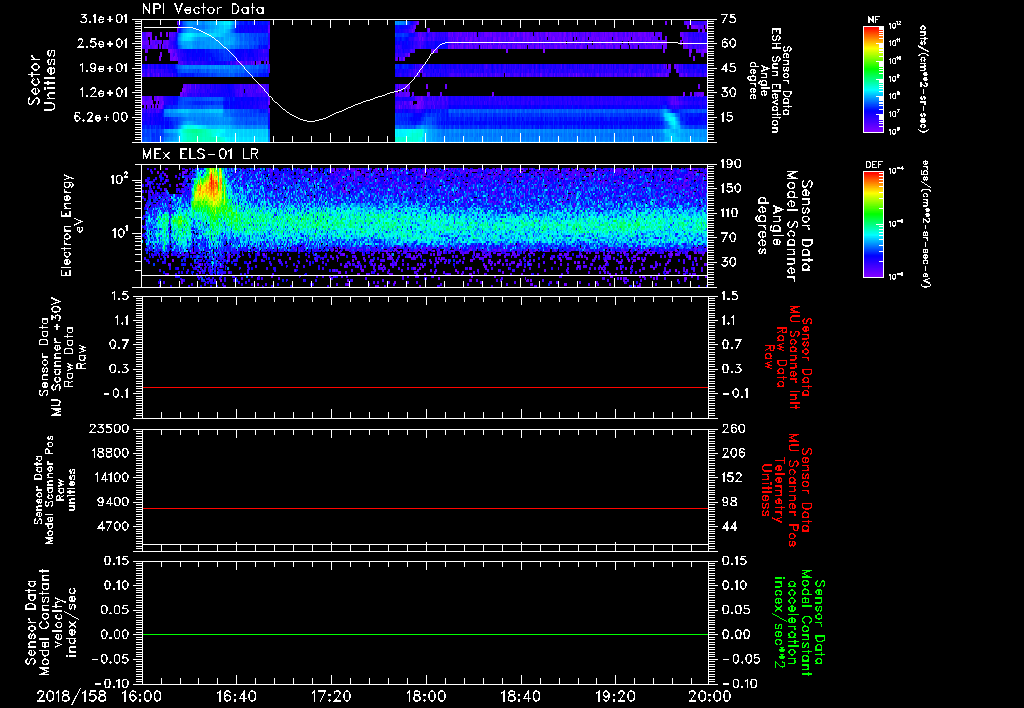Click the 75 degree Sun Elevation tick
The image size is (1024, 708).
729,19
